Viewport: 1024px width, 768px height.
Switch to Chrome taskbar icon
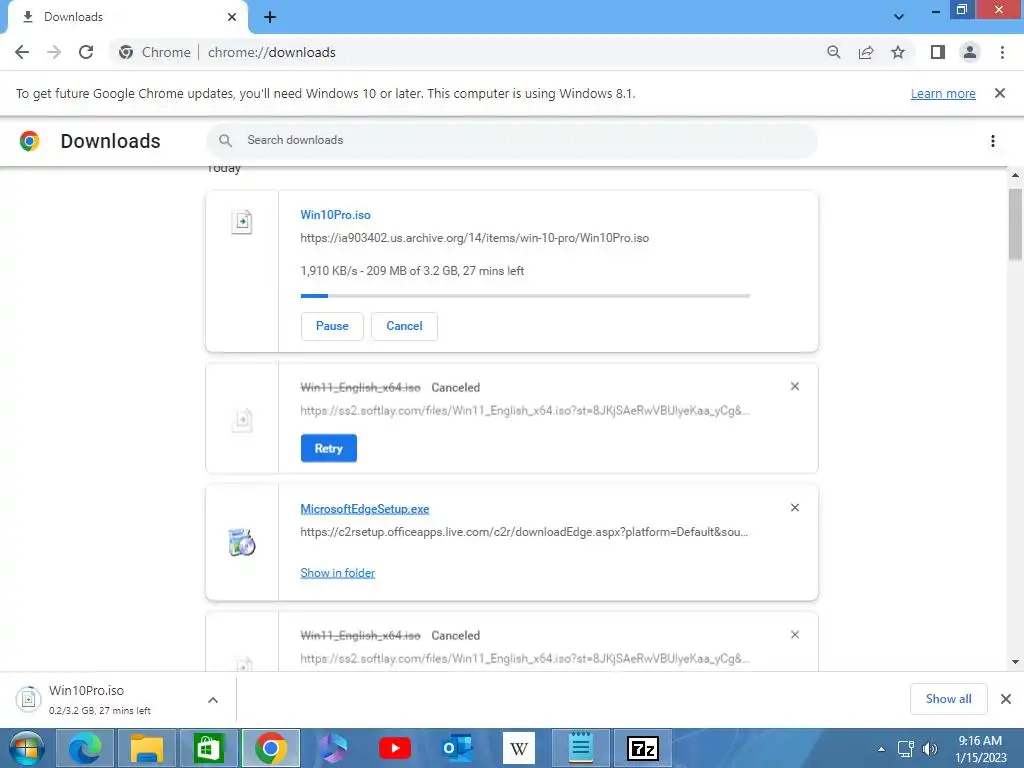click(270, 748)
